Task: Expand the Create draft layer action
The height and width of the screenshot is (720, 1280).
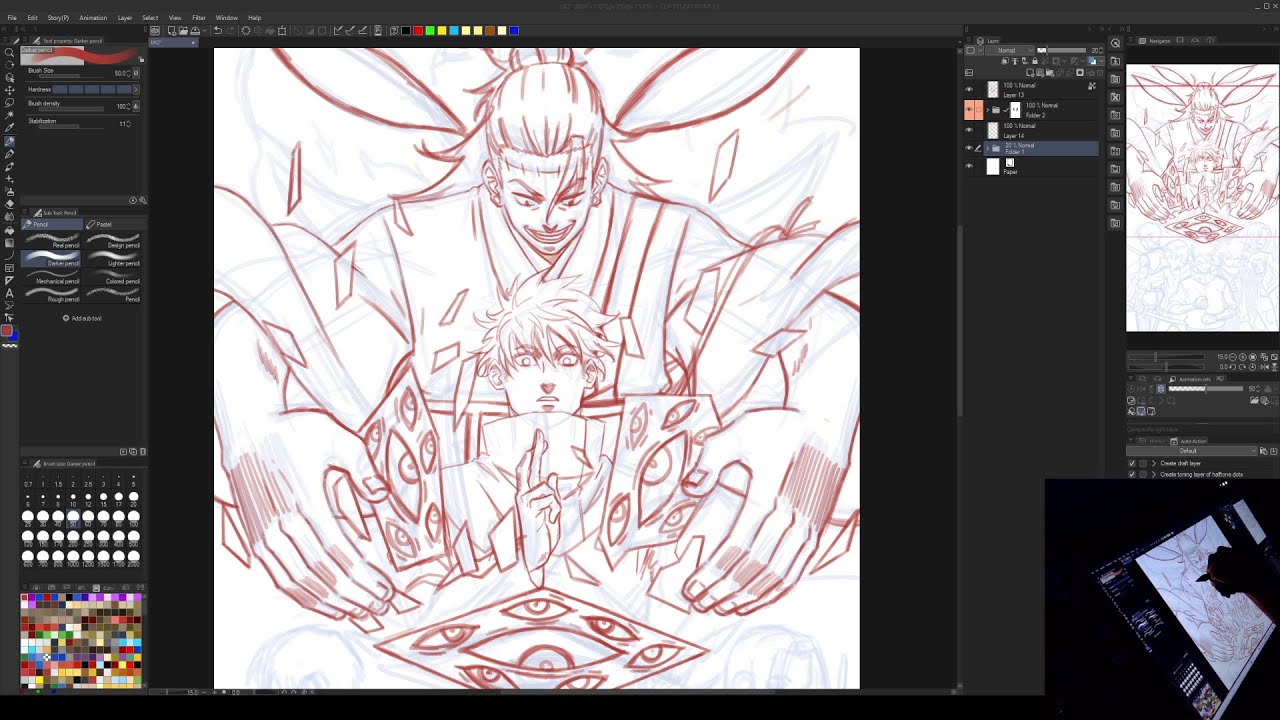Action: (x=1154, y=464)
